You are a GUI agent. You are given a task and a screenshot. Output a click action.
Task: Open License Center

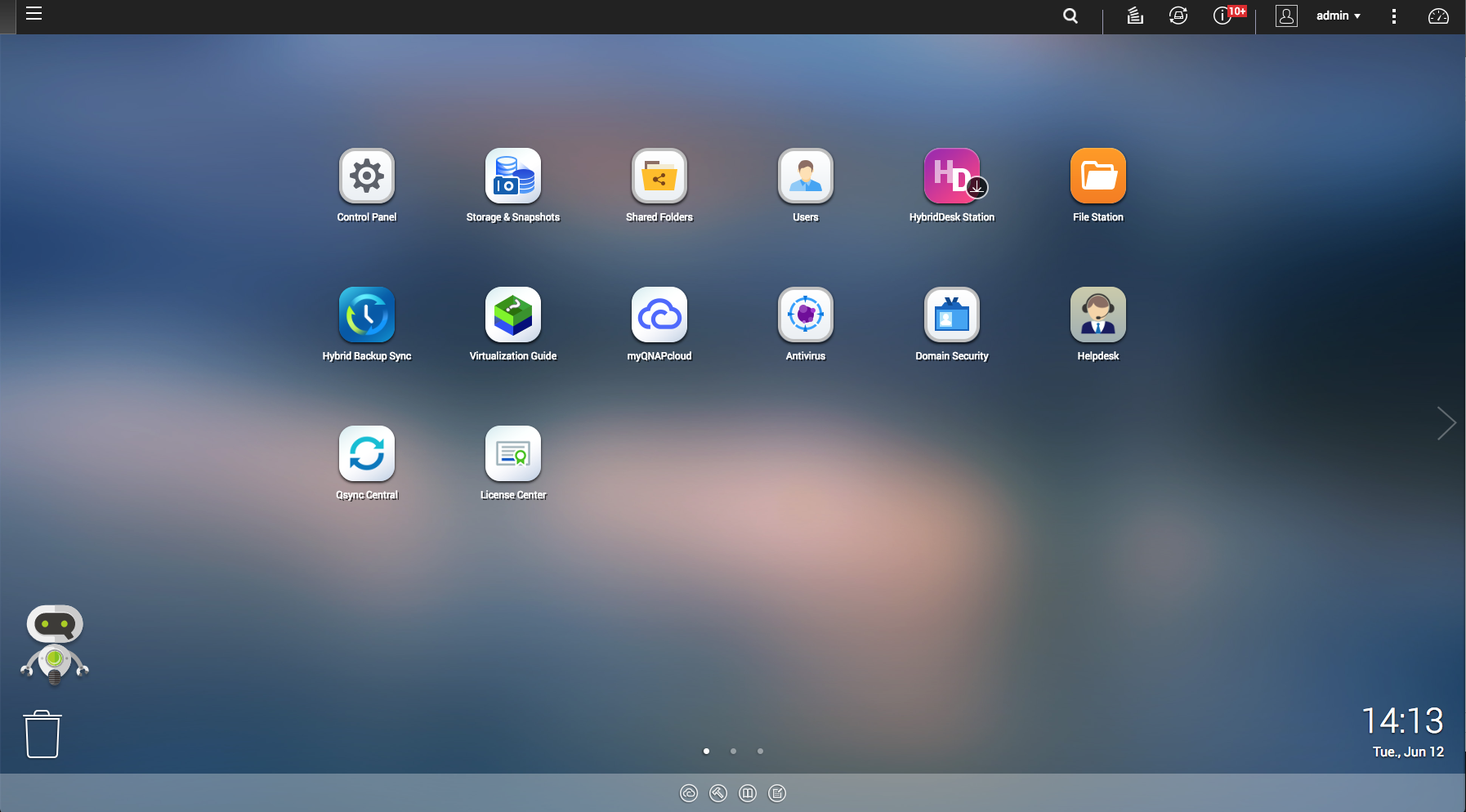pyautogui.click(x=512, y=453)
